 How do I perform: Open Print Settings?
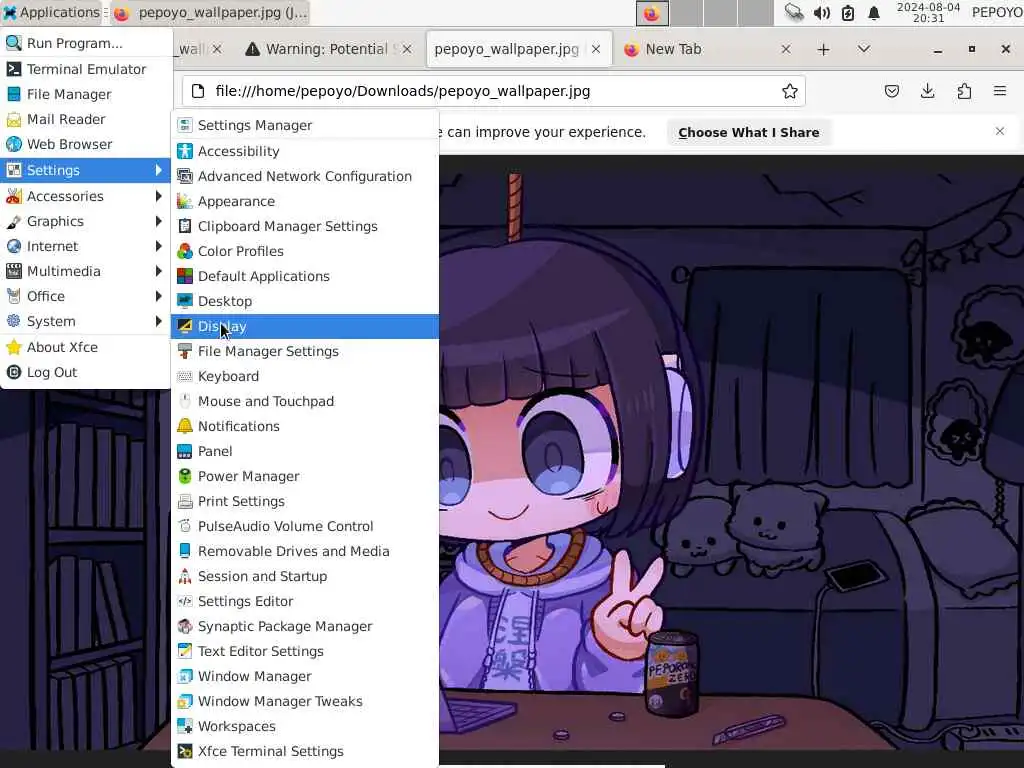[304, 502]
